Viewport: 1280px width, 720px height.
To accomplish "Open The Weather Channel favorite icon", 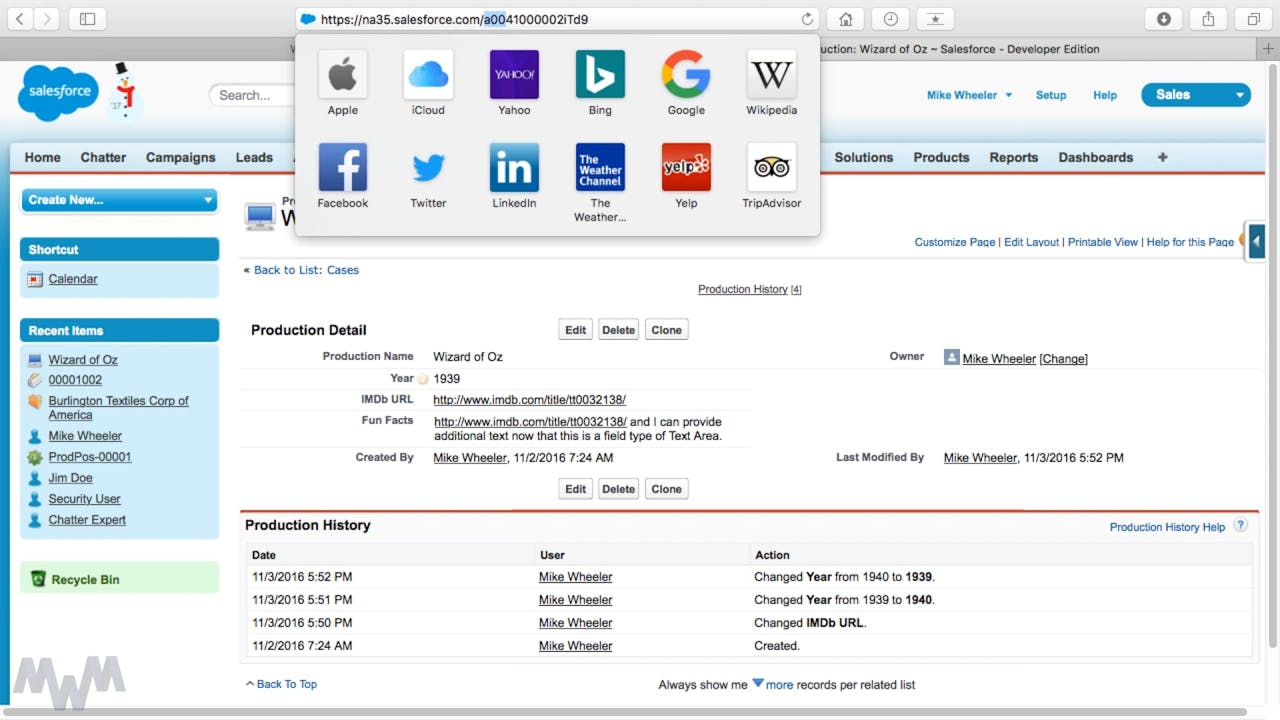I will pyautogui.click(x=600, y=167).
